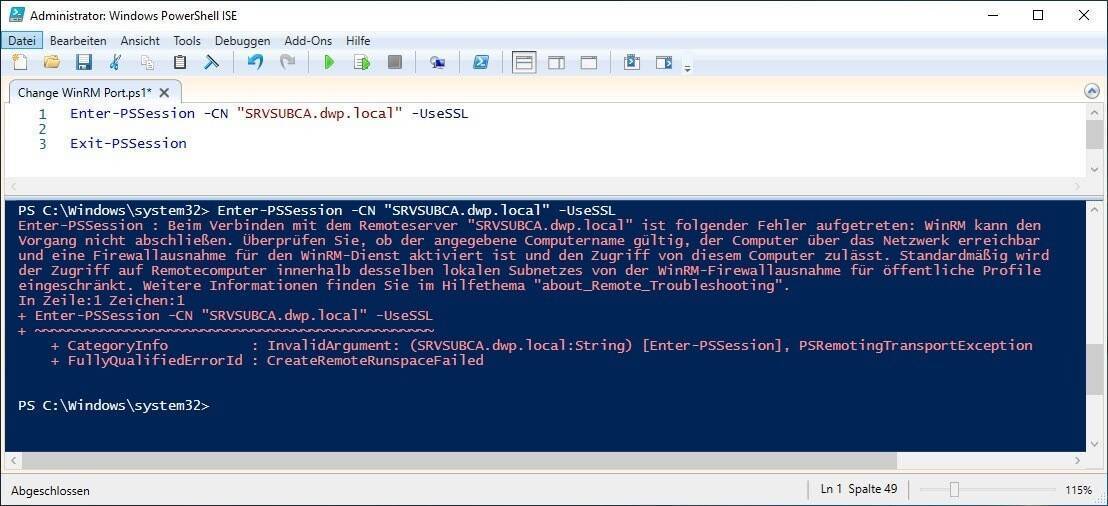Toggle script pane top layout

pyautogui.click(x=524, y=62)
